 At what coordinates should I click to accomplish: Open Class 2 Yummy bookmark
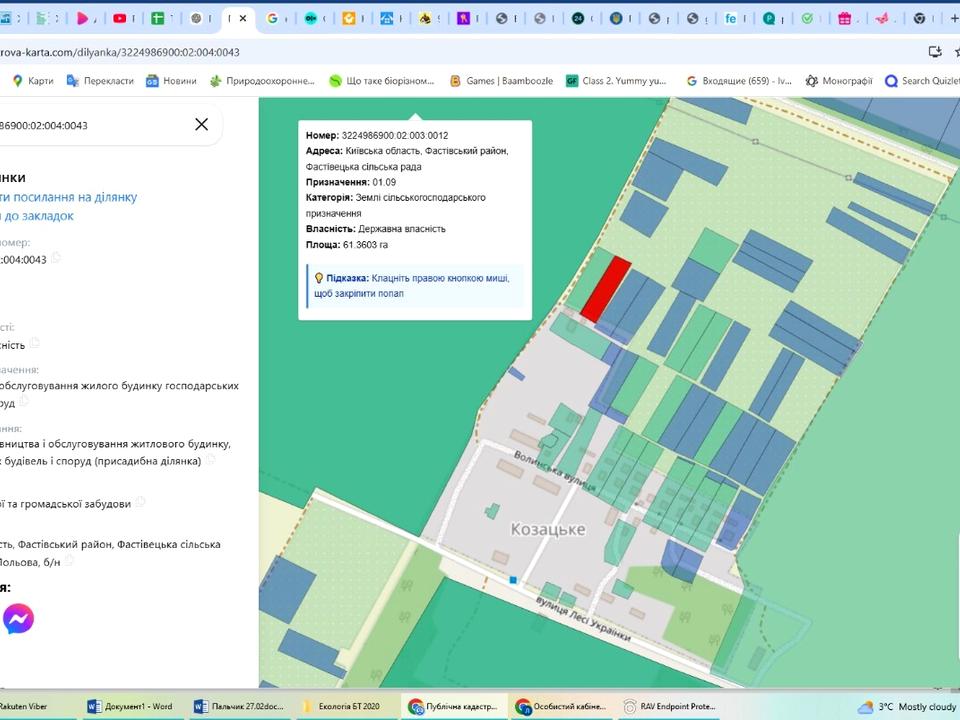(x=615, y=81)
